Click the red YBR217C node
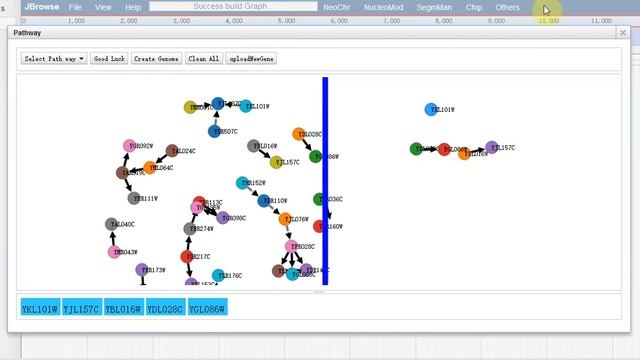 coord(187,256)
